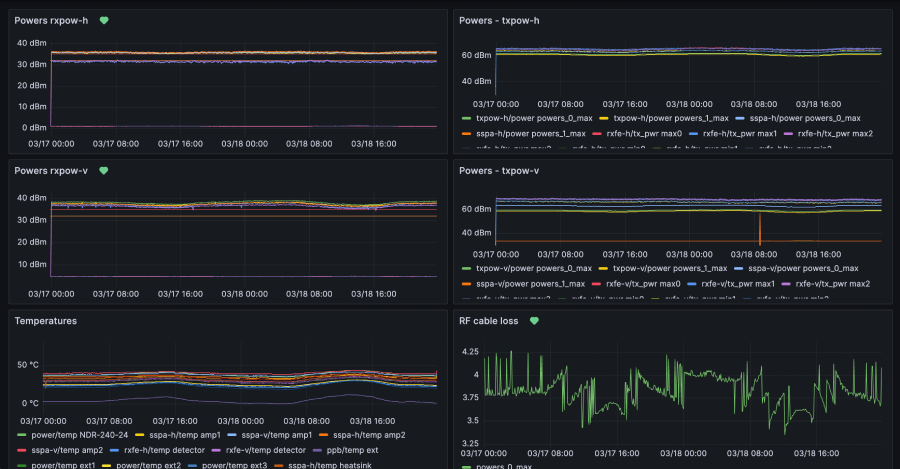Open the Powers - txpow-h panel title menu
The width and height of the screenshot is (900, 469).
(x=499, y=21)
